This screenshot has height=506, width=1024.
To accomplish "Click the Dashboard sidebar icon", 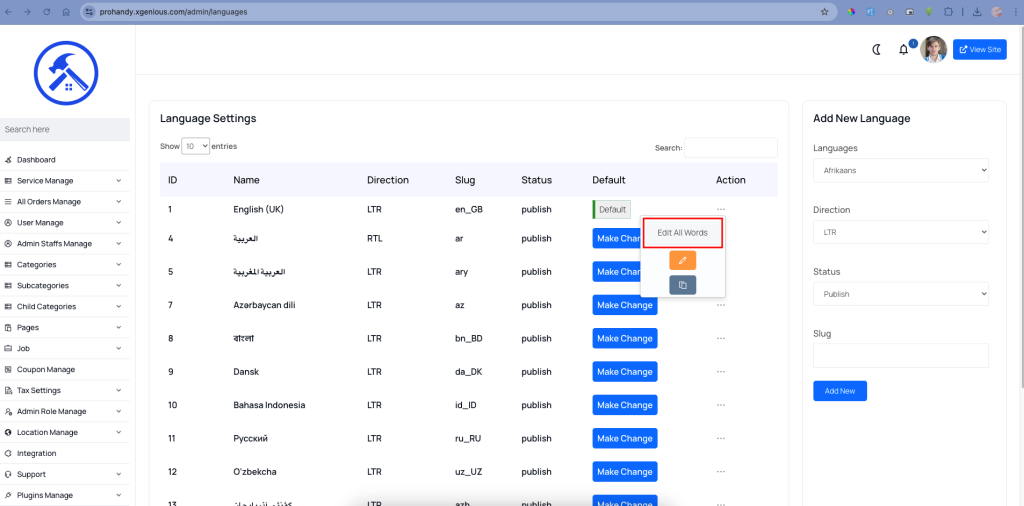I will pyautogui.click(x=8, y=160).
